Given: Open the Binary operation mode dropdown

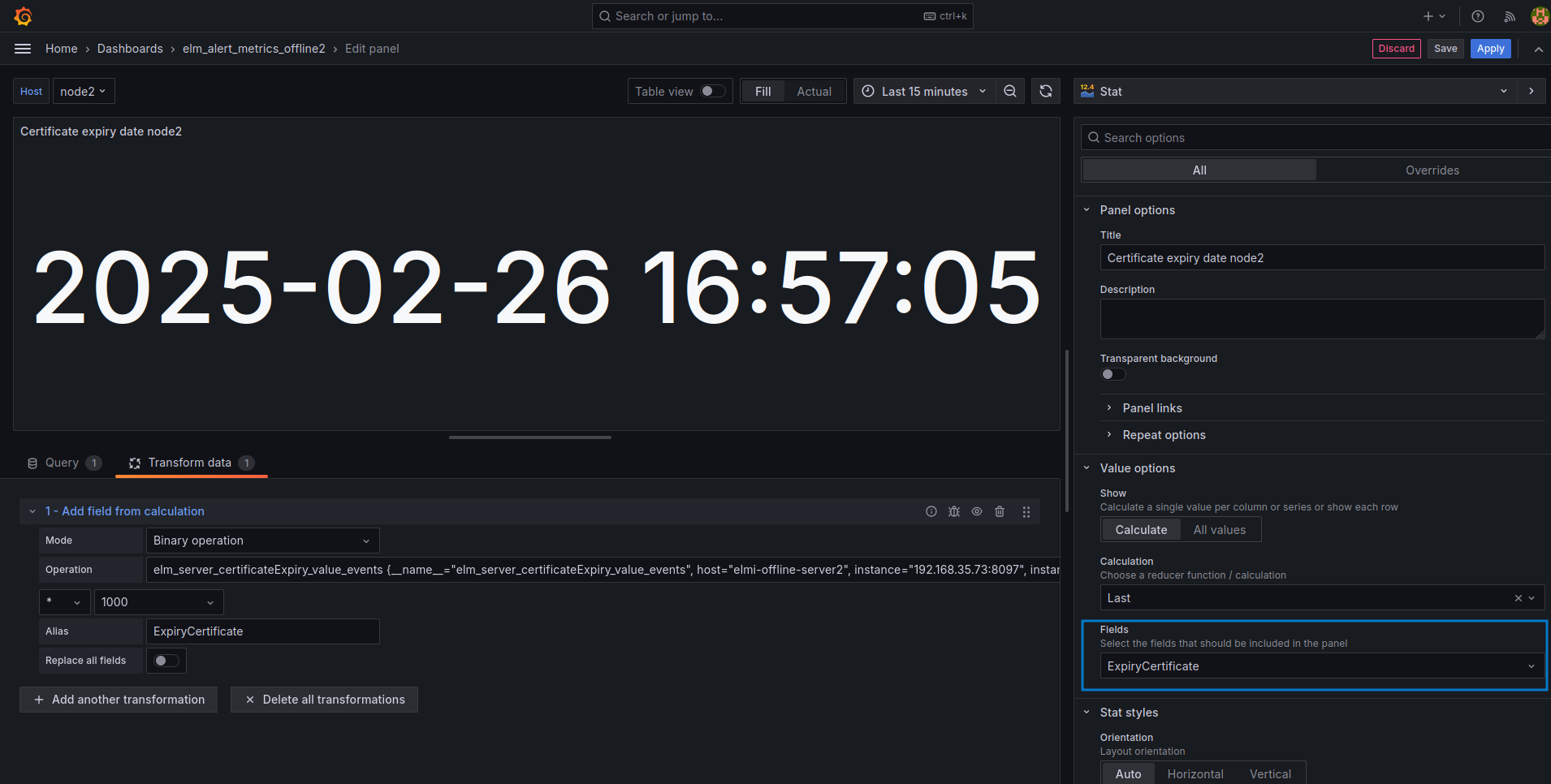Looking at the screenshot, I should point(262,541).
